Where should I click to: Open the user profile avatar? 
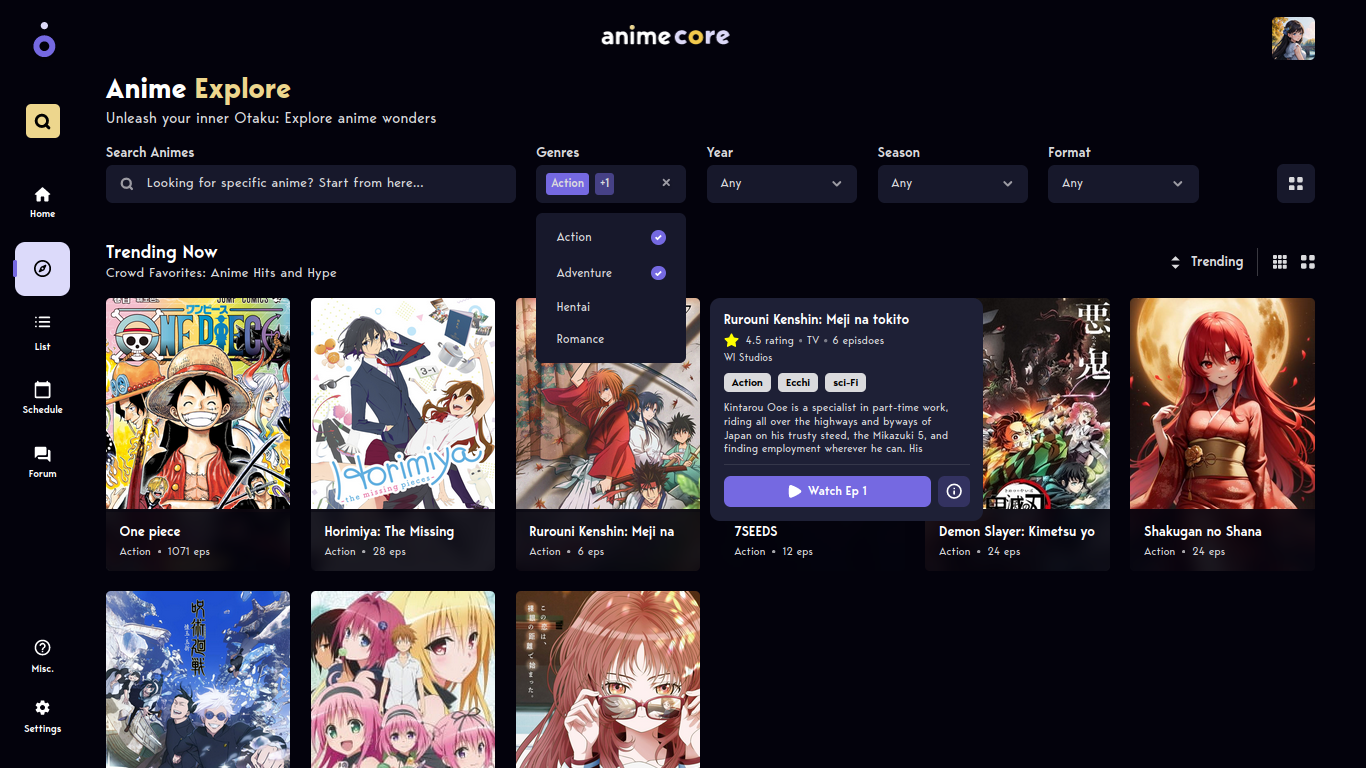[1293, 38]
